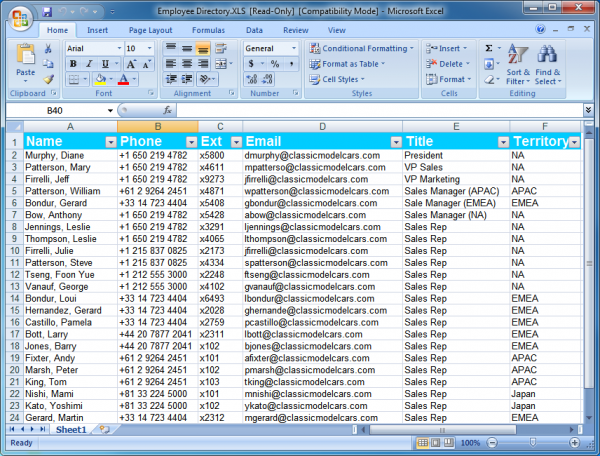Click the zoom slider handle
Screen dimensions: 600x456
pos(532,443)
